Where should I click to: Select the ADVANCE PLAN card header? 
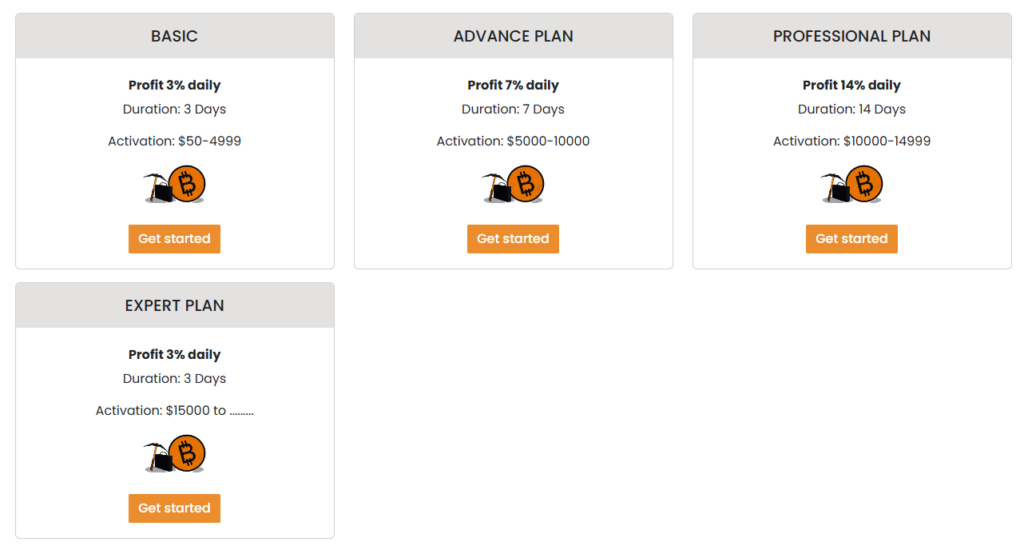click(513, 36)
